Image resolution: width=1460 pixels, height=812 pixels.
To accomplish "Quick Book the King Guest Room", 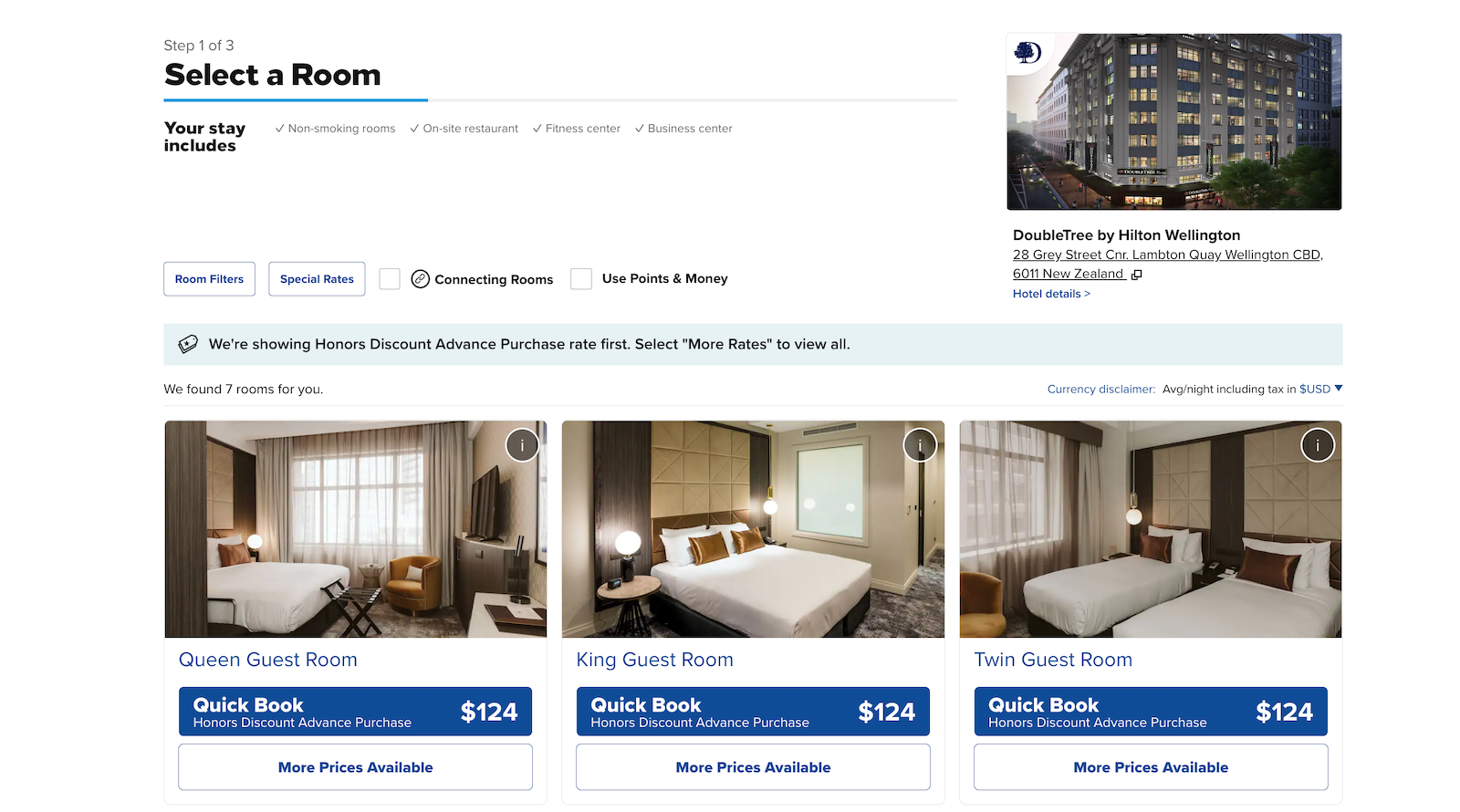I will pos(753,712).
